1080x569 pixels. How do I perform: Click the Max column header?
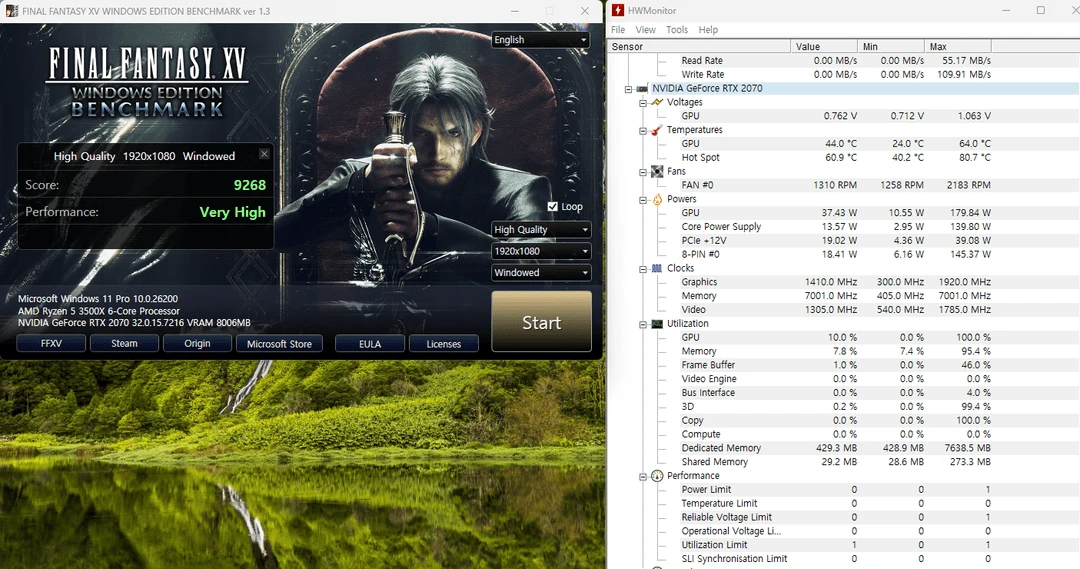(958, 46)
